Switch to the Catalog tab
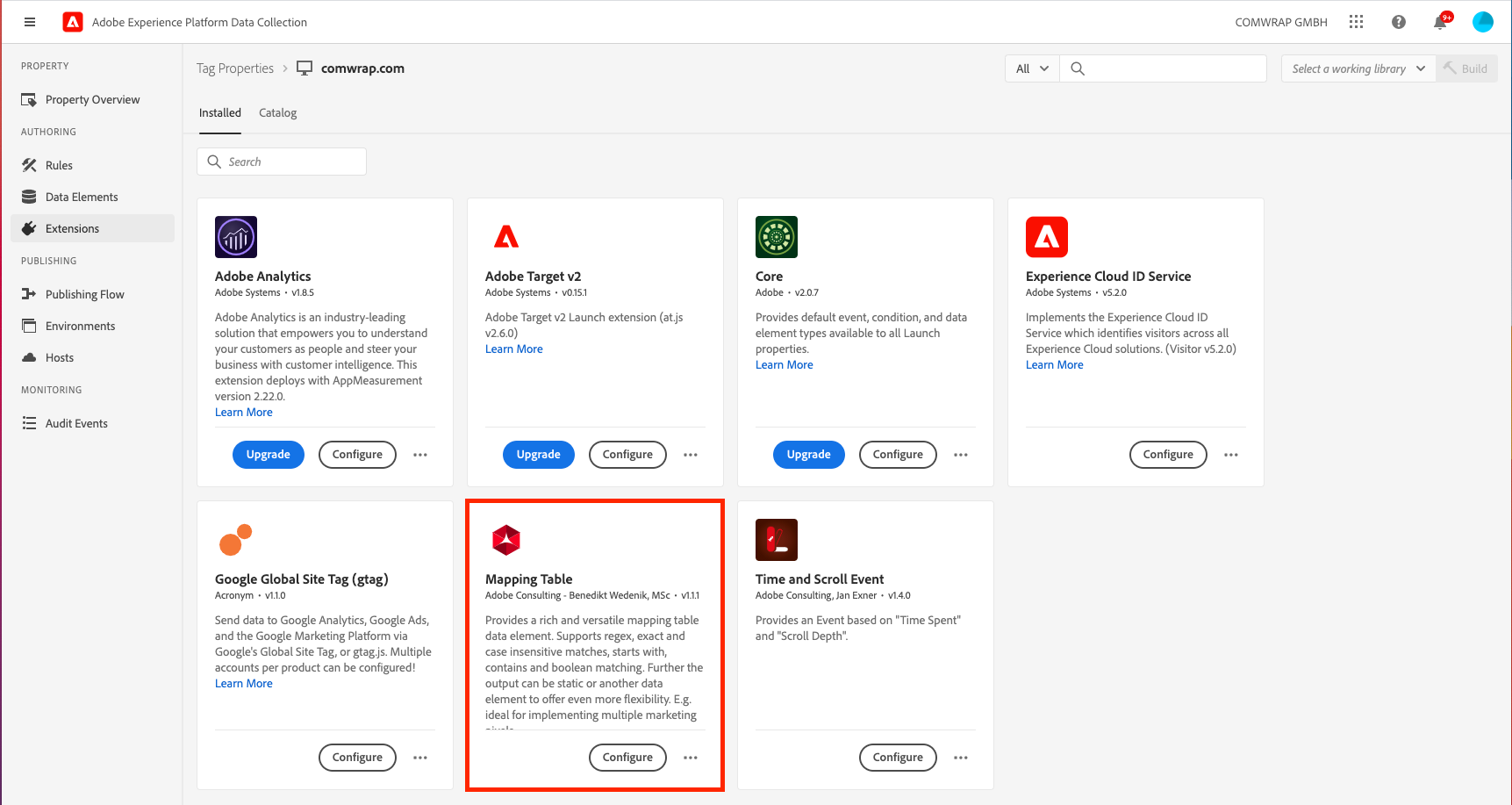 pos(278,113)
